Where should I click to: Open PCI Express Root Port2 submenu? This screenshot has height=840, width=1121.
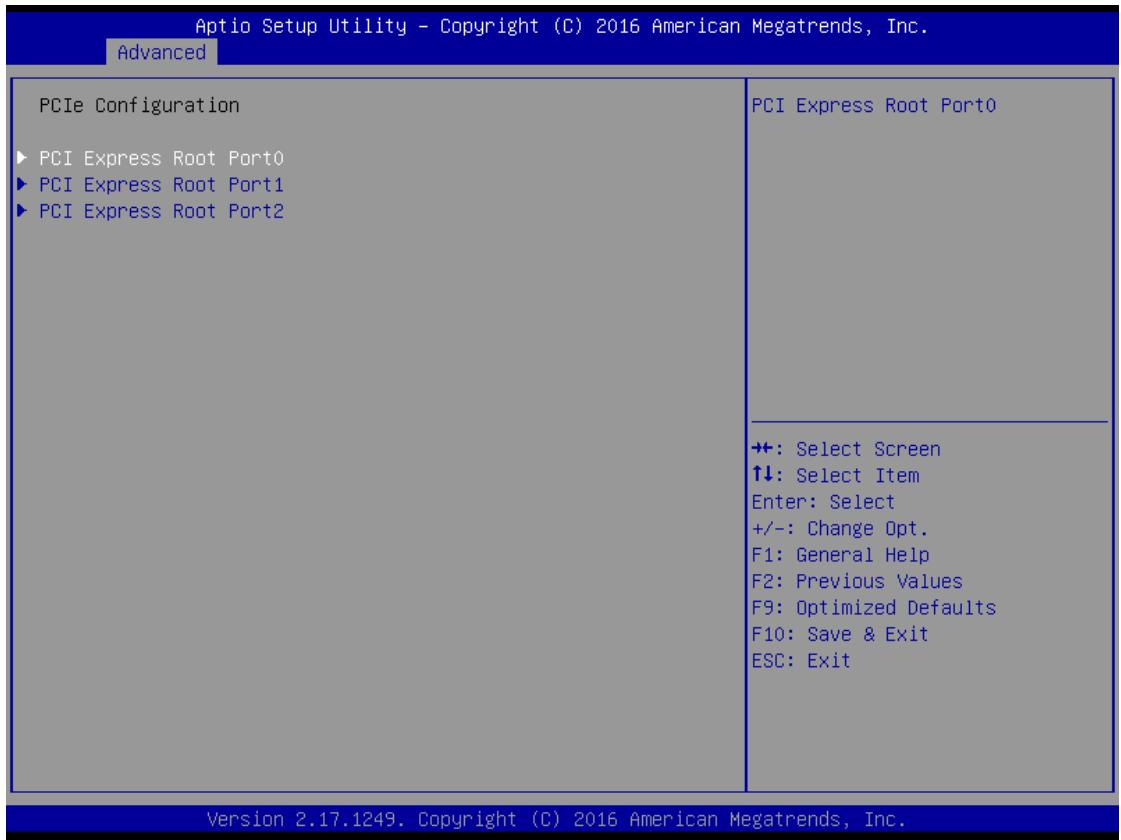tap(161, 211)
